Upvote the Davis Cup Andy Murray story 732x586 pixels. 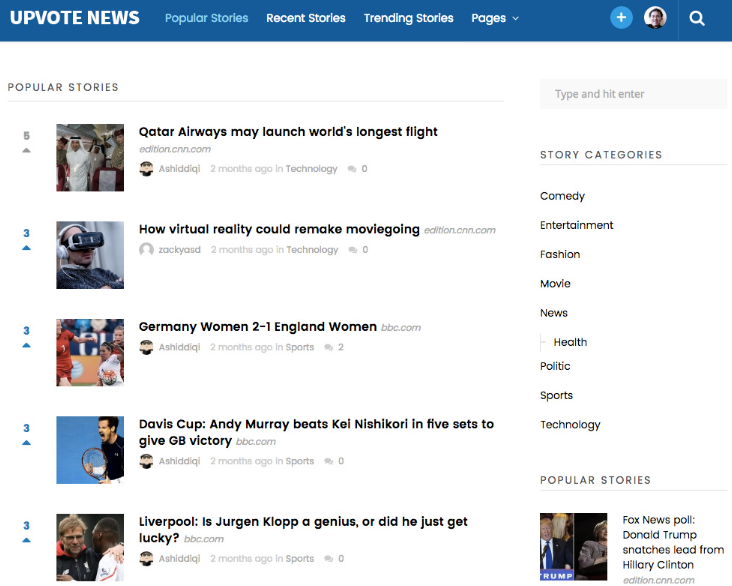pos(27,443)
